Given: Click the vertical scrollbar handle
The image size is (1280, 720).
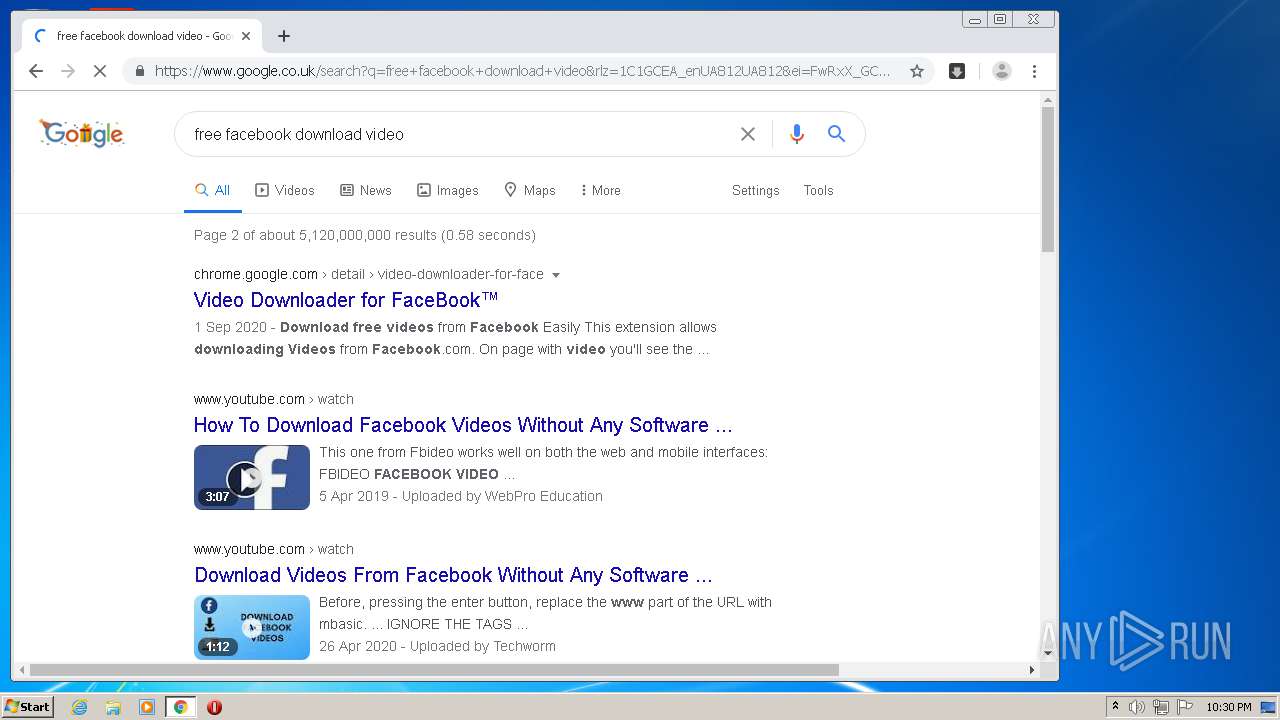Looking at the screenshot, I should (1048, 180).
